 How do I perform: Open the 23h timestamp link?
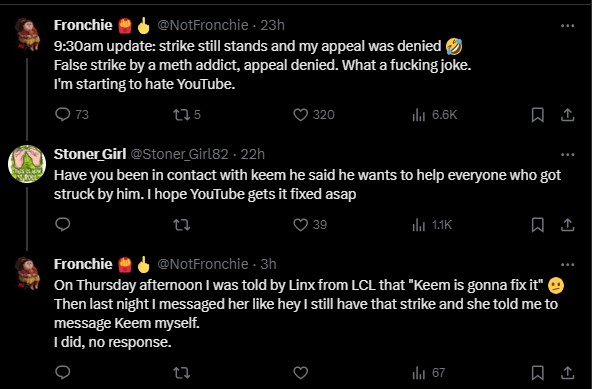(273, 25)
